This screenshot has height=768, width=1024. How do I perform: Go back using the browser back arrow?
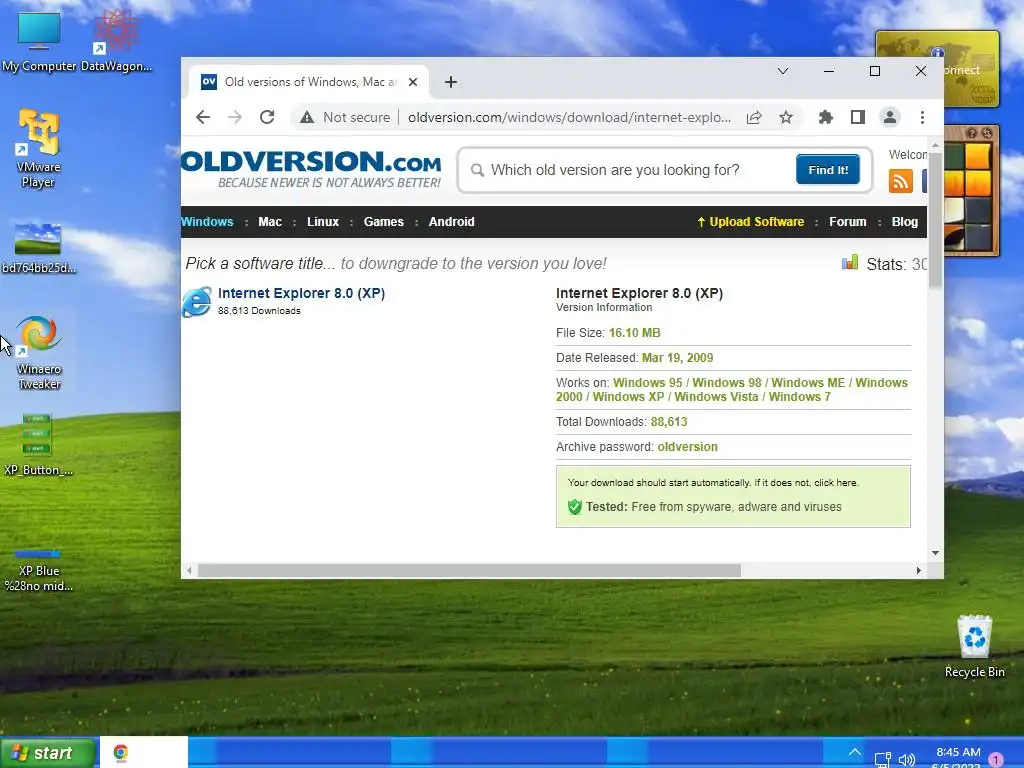tap(203, 118)
